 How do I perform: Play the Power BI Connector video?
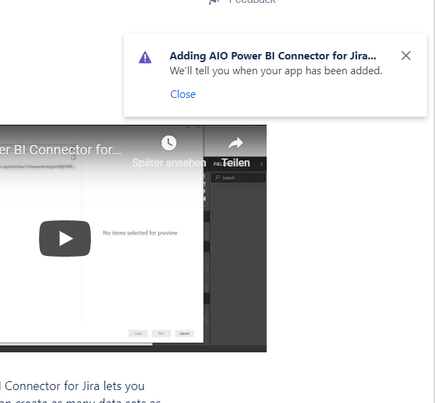pyautogui.click(x=65, y=238)
